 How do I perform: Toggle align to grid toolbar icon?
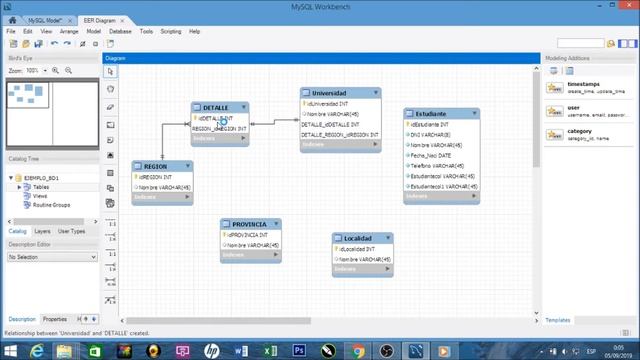[x=96, y=44]
